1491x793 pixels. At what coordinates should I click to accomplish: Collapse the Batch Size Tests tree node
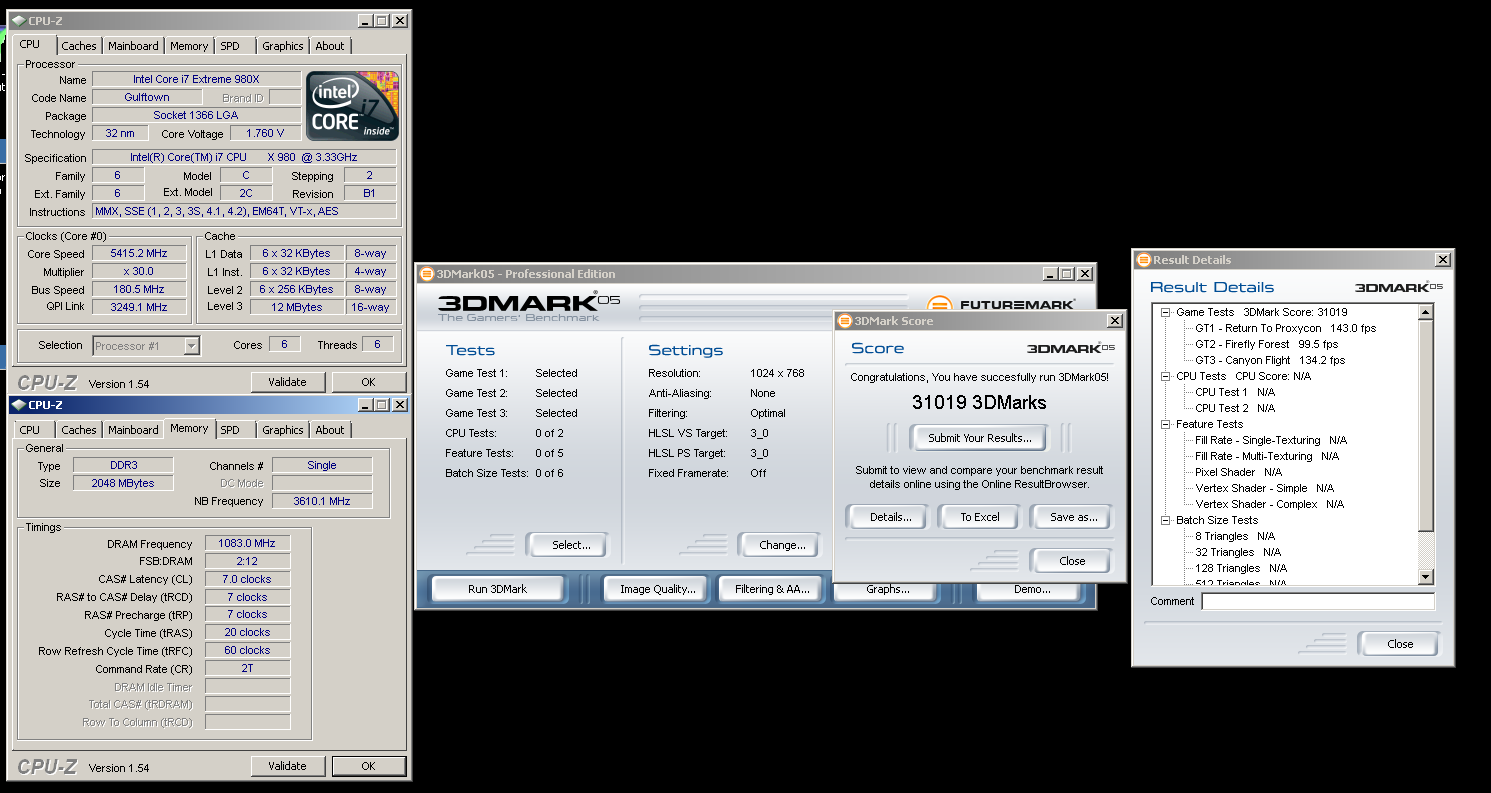(x=1166, y=520)
